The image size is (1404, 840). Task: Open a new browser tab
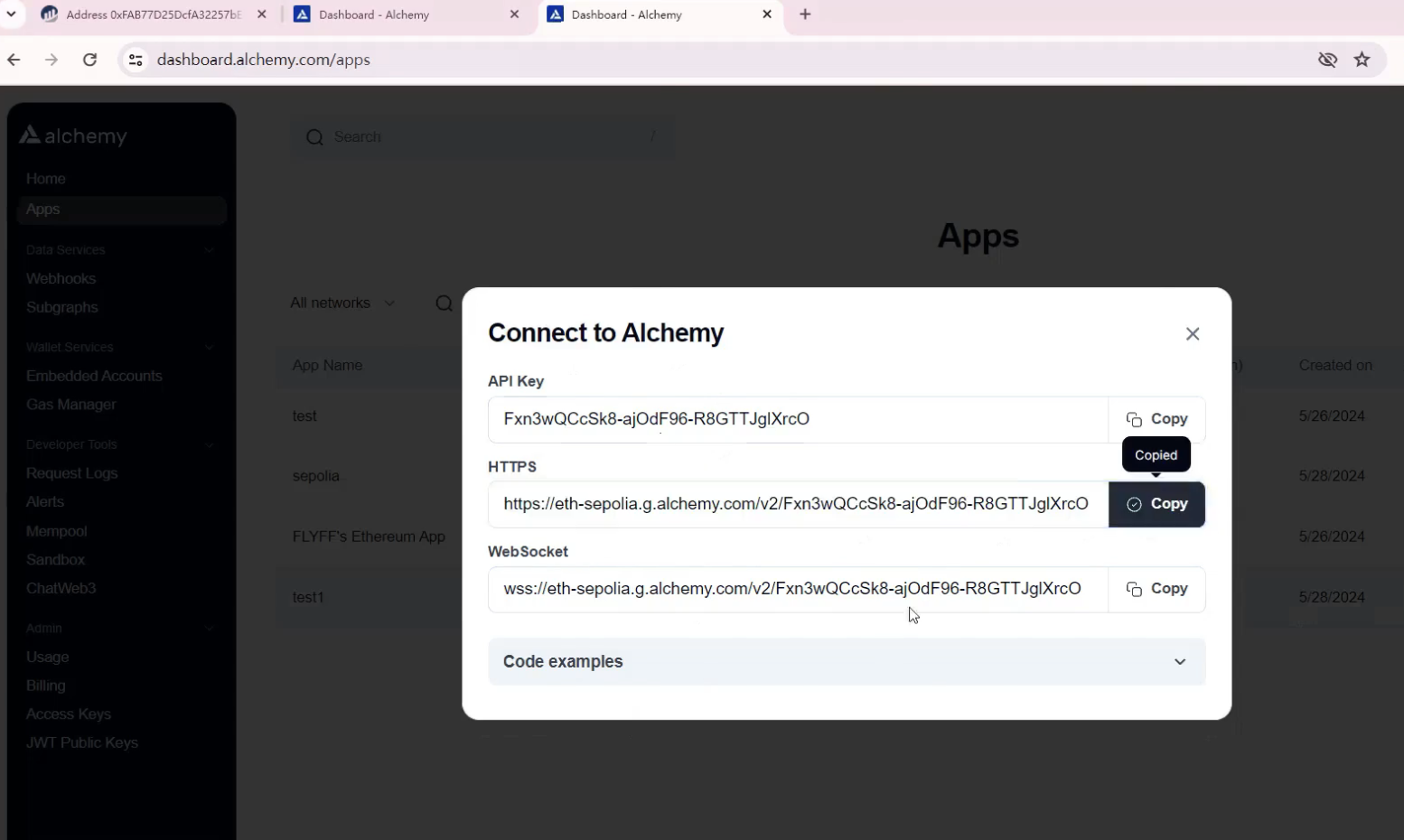pyautogui.click(x=805, y=14)
